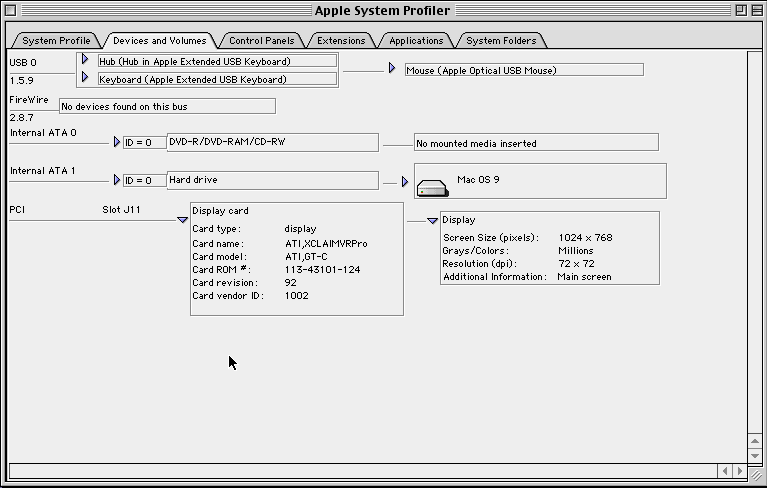Click the Mac OS 9 hard disk icon
This screenshot has height=488, width=767.
point(432,188)
